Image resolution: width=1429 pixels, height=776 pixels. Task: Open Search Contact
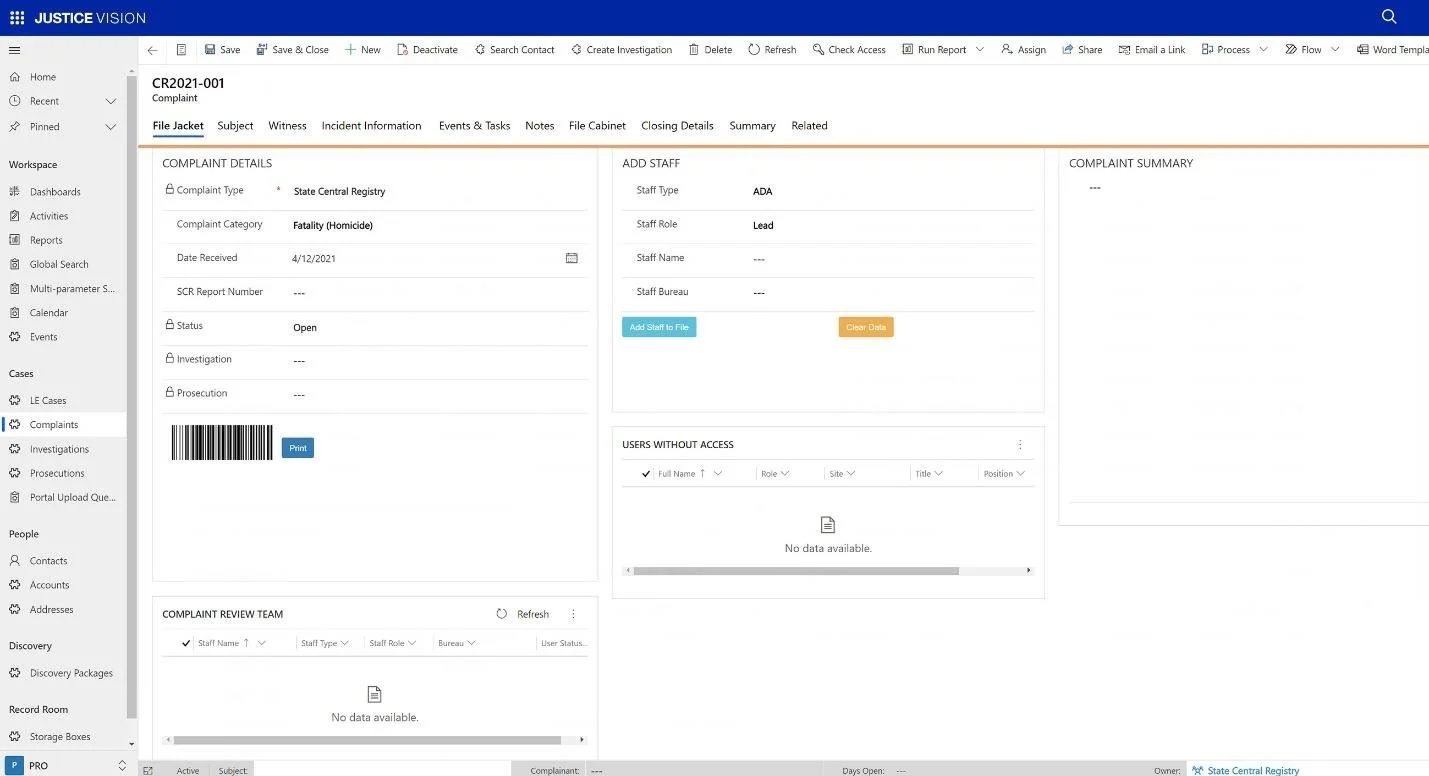[514, 50]
